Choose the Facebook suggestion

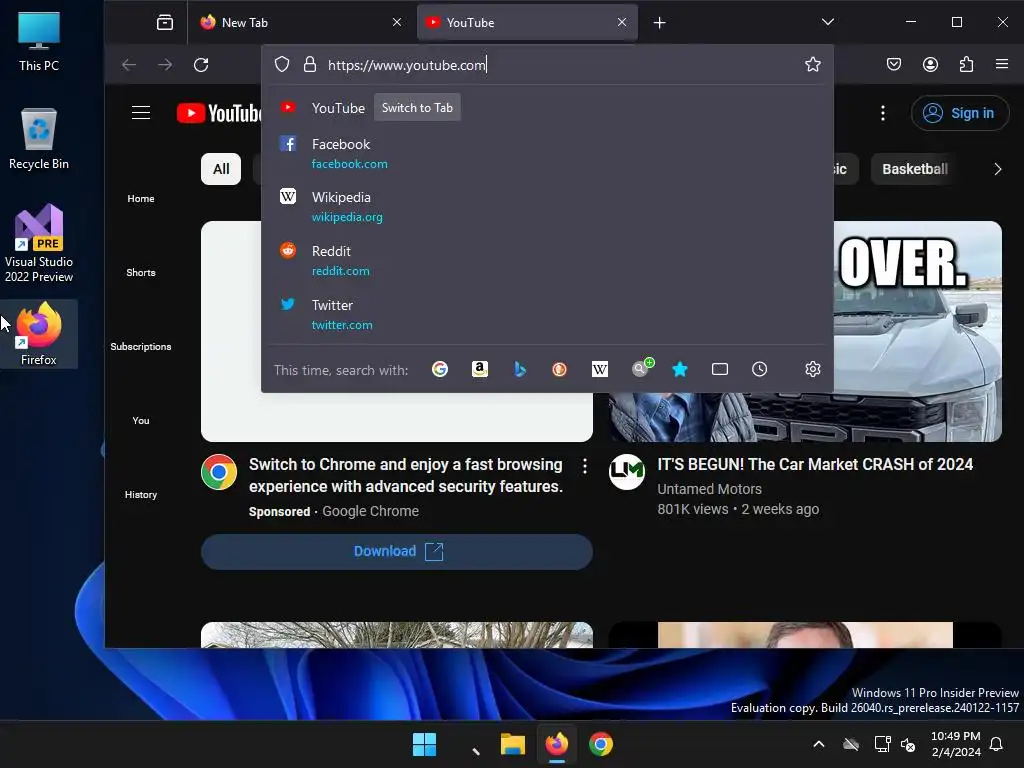point(547,153)
